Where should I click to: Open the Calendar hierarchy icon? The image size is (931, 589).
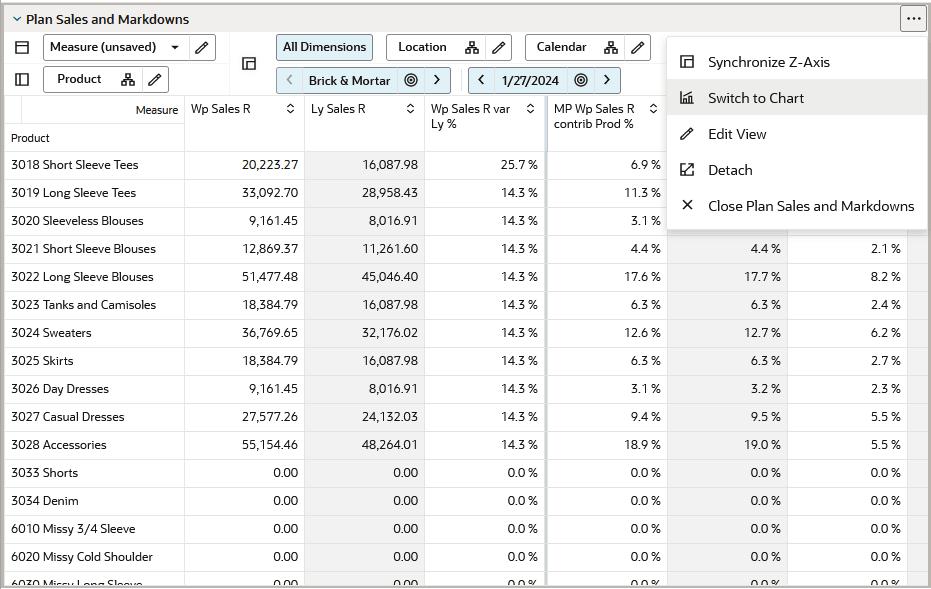click(611, 48)
